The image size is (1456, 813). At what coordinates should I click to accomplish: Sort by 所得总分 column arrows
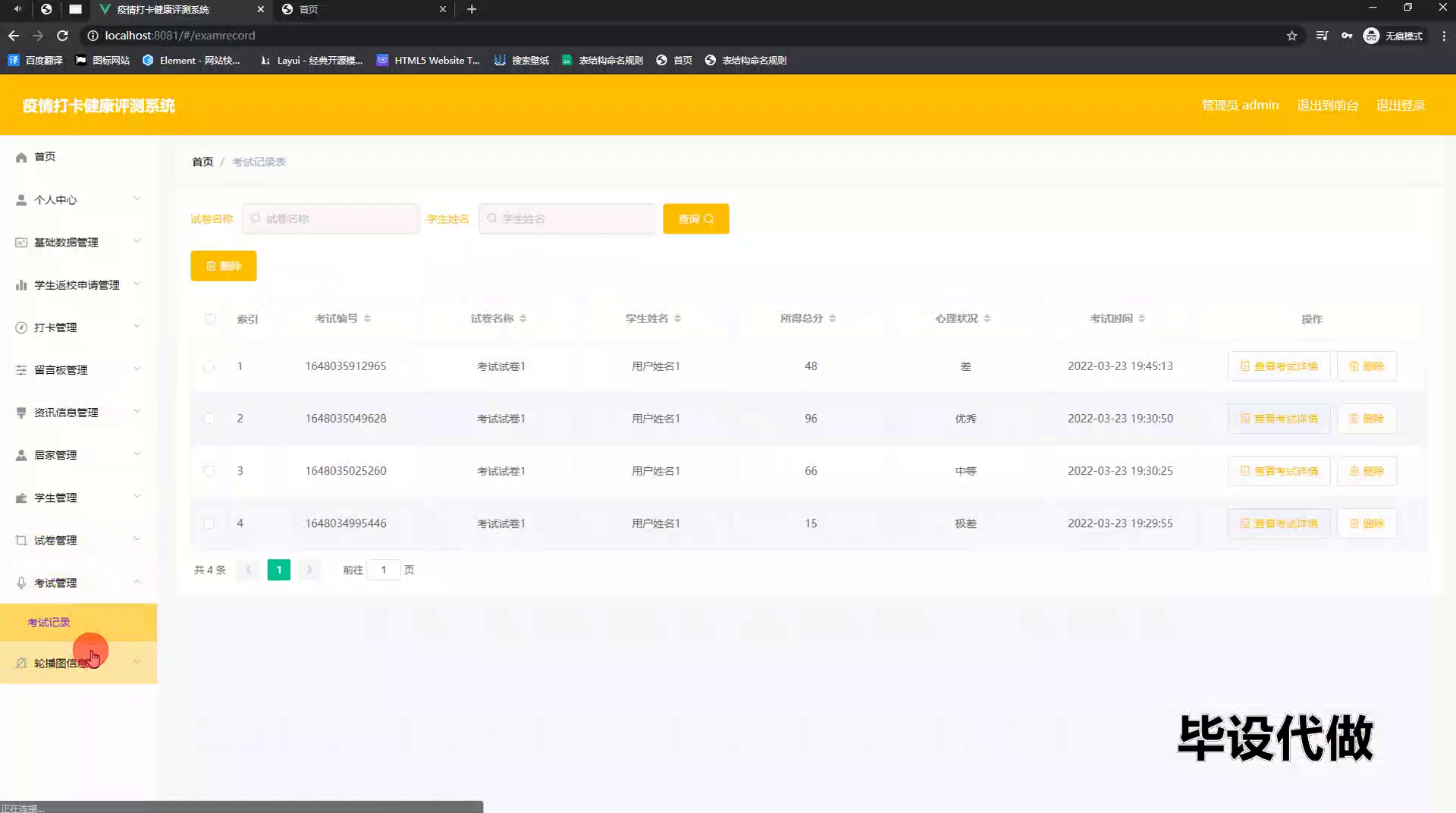tap(833, 319)
